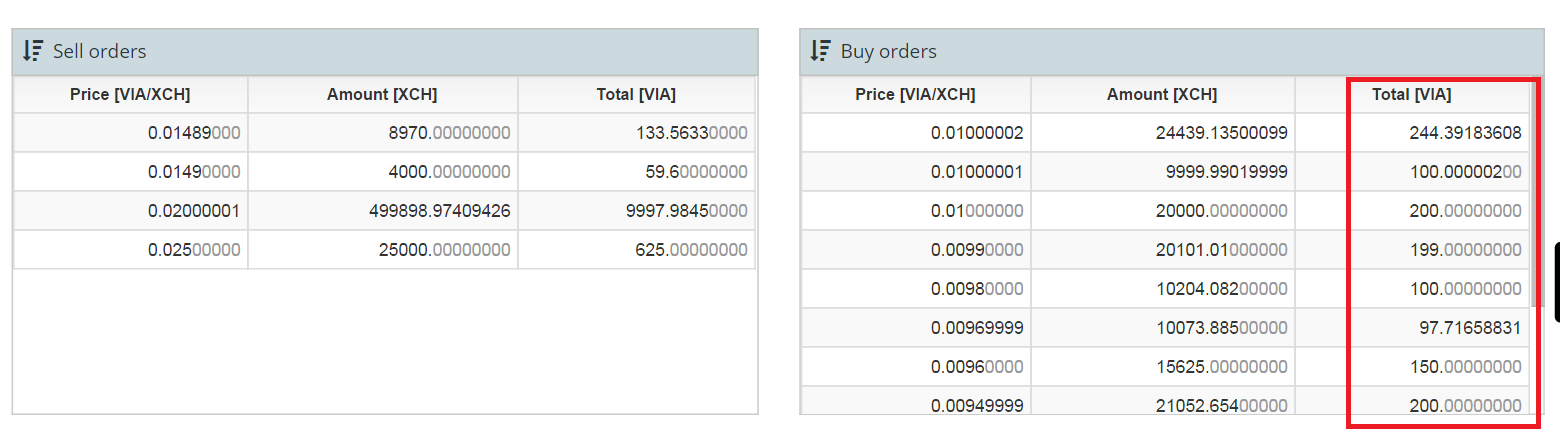Image resolution: width=1560 pixels, height=444 pixels.
Task: Select sell order priced 0.02500000
Action: click(x=385, y=250)
